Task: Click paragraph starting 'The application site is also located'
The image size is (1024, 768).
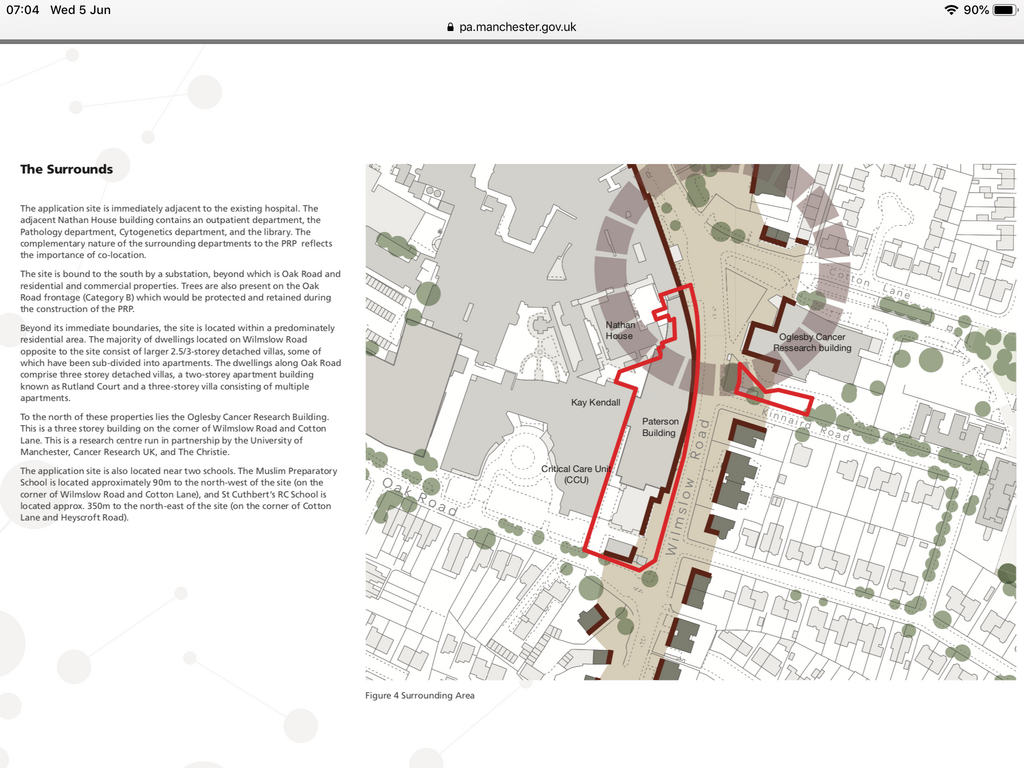Action: pos(179,494)
